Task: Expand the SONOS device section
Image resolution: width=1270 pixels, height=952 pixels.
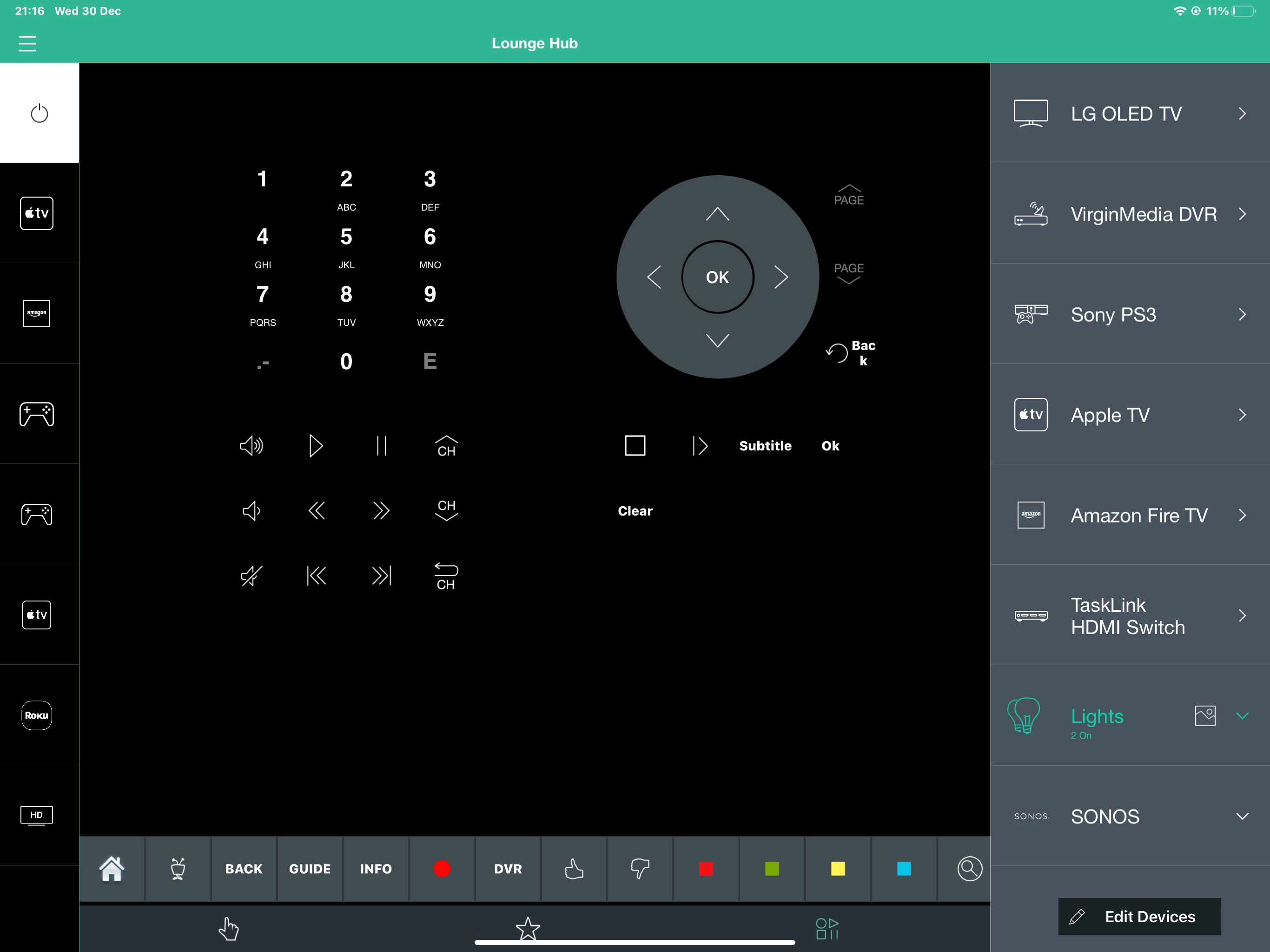Action: [1242, 816]
